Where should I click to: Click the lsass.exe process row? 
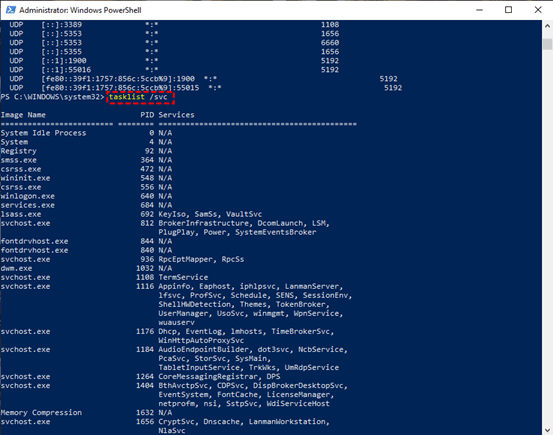[131, 214]
